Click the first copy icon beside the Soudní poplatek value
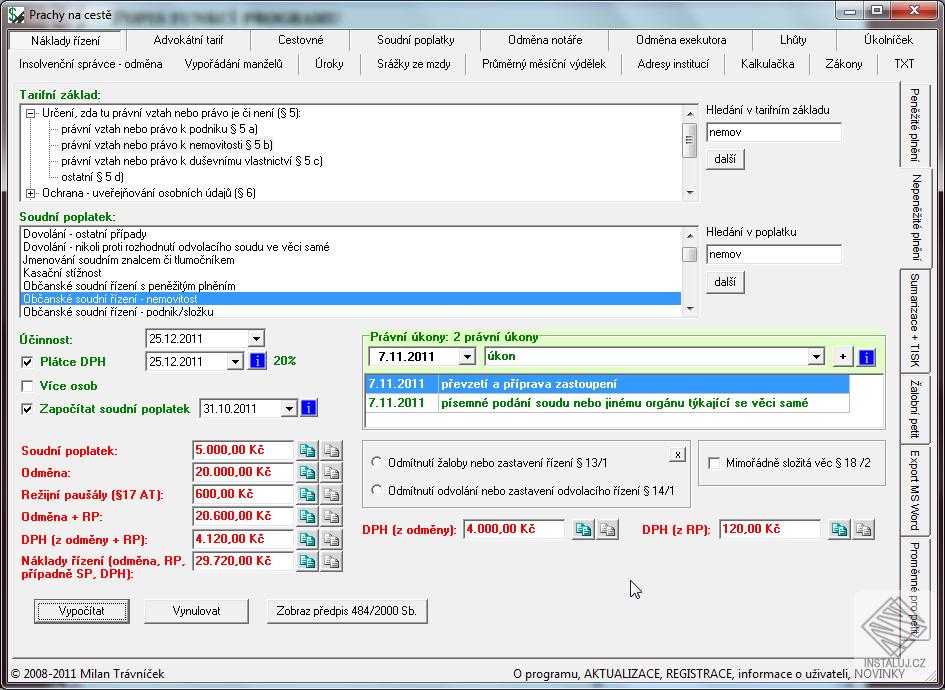The image size is (945, 690). pyautogui.click(x=307, y=451)
